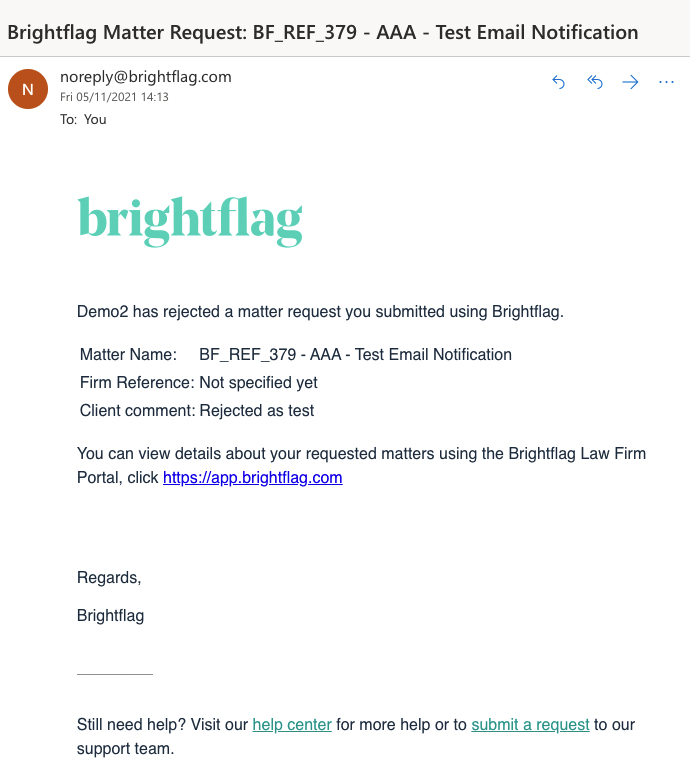Image resolution: width=690 pixels, height=784 pixels.
Task: Click the green brightflag logo
Action: pos(190,221)
